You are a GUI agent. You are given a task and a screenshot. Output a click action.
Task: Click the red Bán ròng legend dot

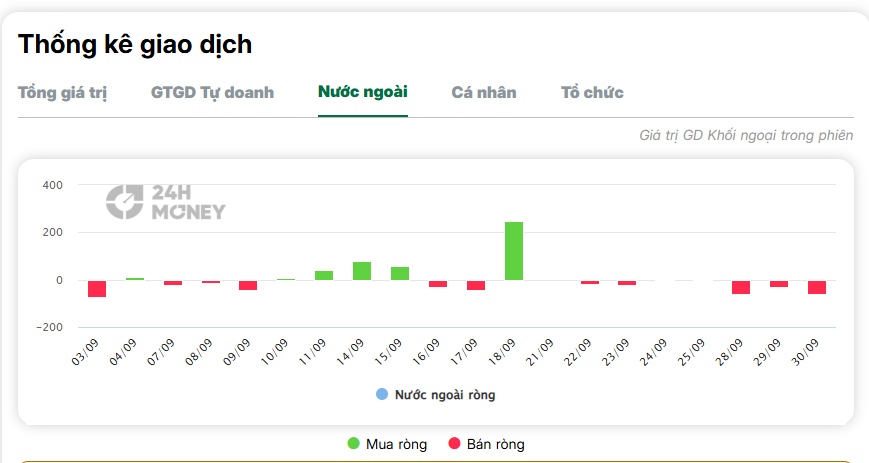click(454, 443)
